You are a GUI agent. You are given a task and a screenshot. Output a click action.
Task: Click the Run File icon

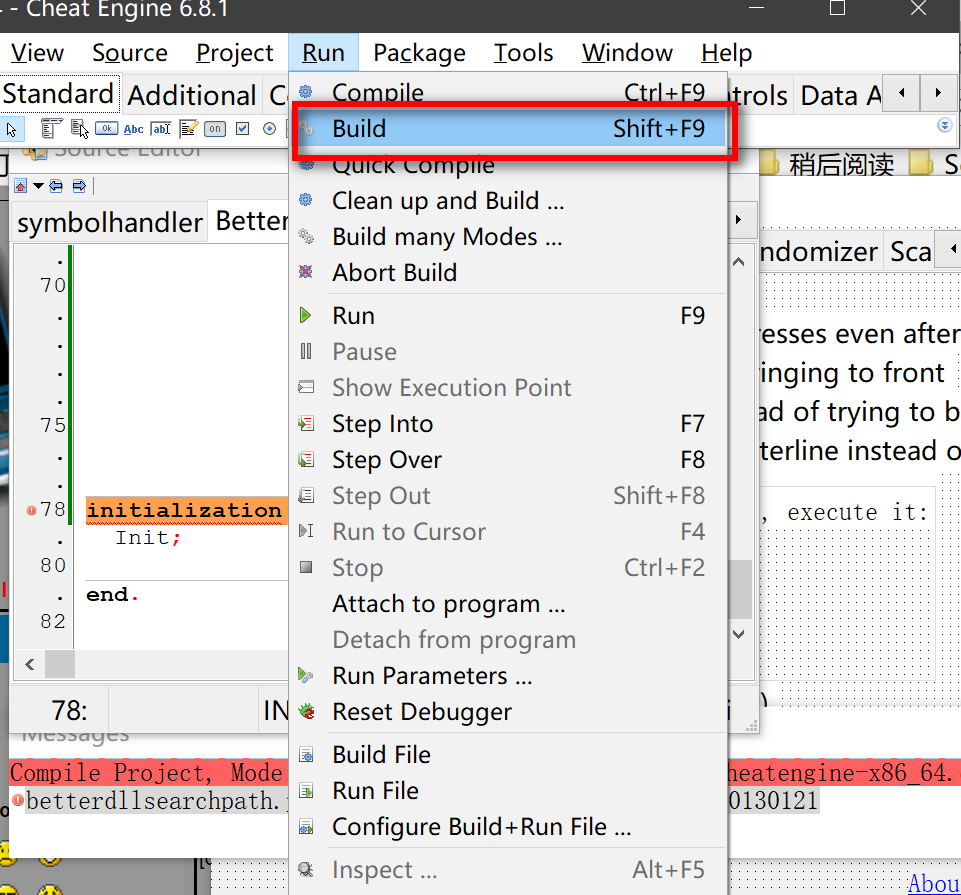click(x=306, y=791)
